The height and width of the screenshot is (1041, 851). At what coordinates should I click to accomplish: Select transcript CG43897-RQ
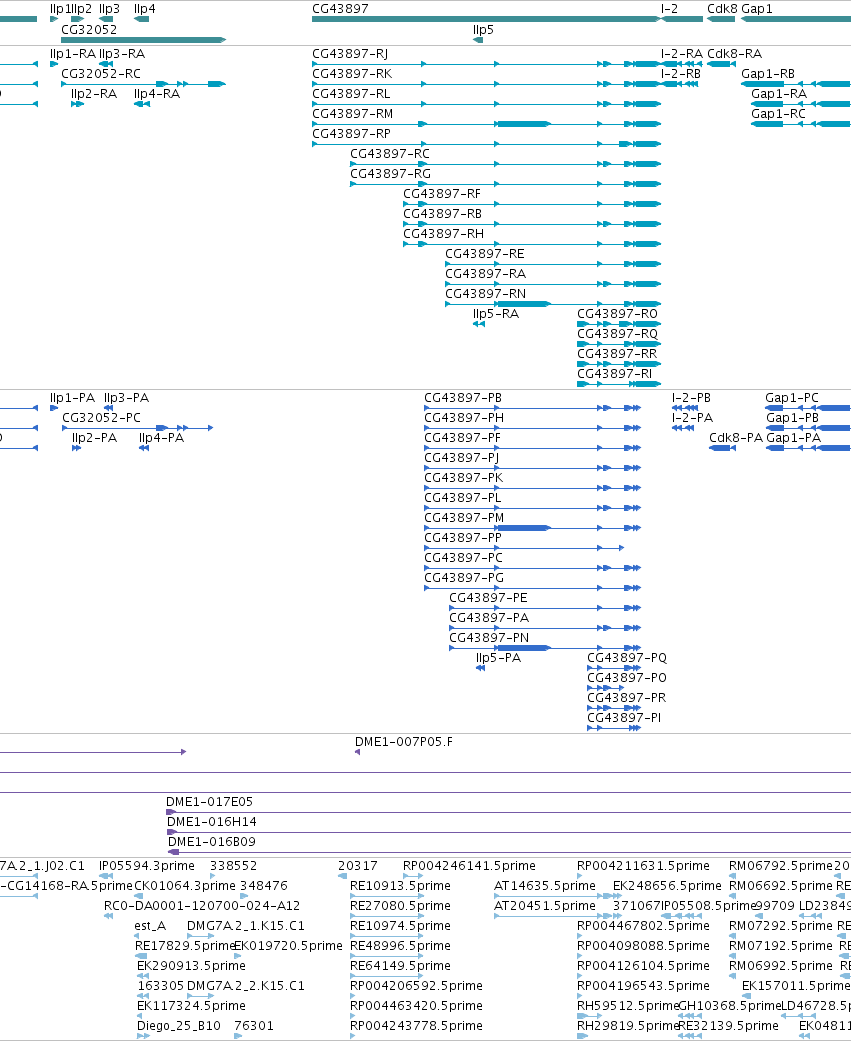pyautogui.click(x=617, y=333)
